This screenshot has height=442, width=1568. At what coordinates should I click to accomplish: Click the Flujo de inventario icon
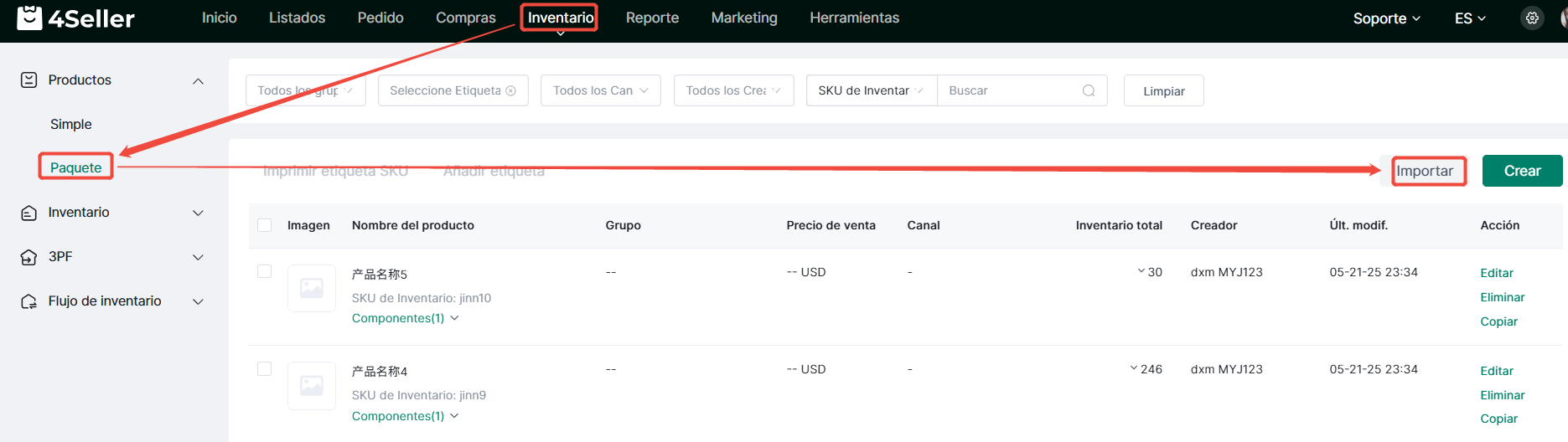pos(28,301)
